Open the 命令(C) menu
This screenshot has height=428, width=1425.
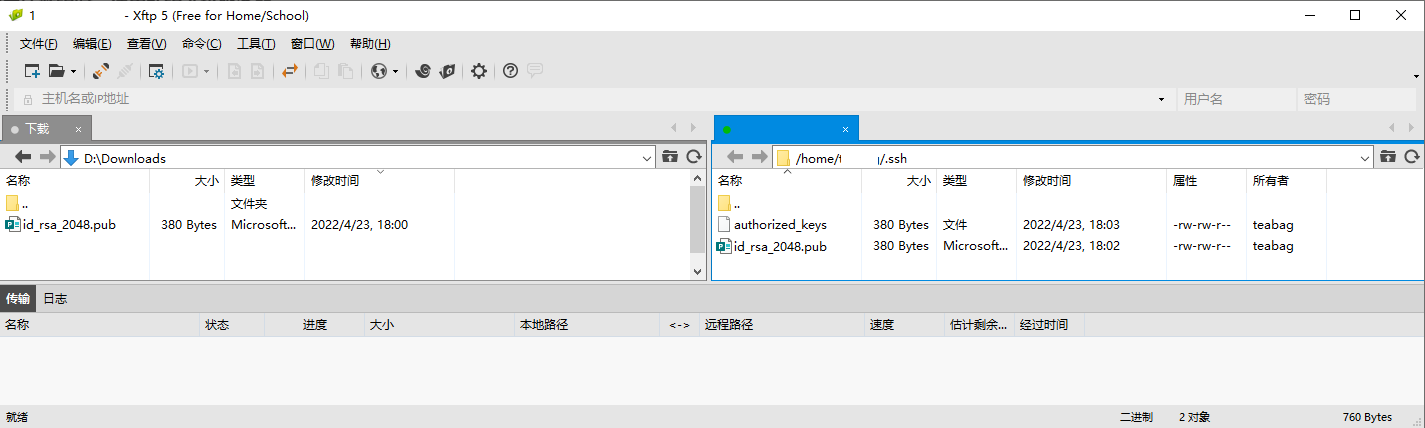(202, 44)
